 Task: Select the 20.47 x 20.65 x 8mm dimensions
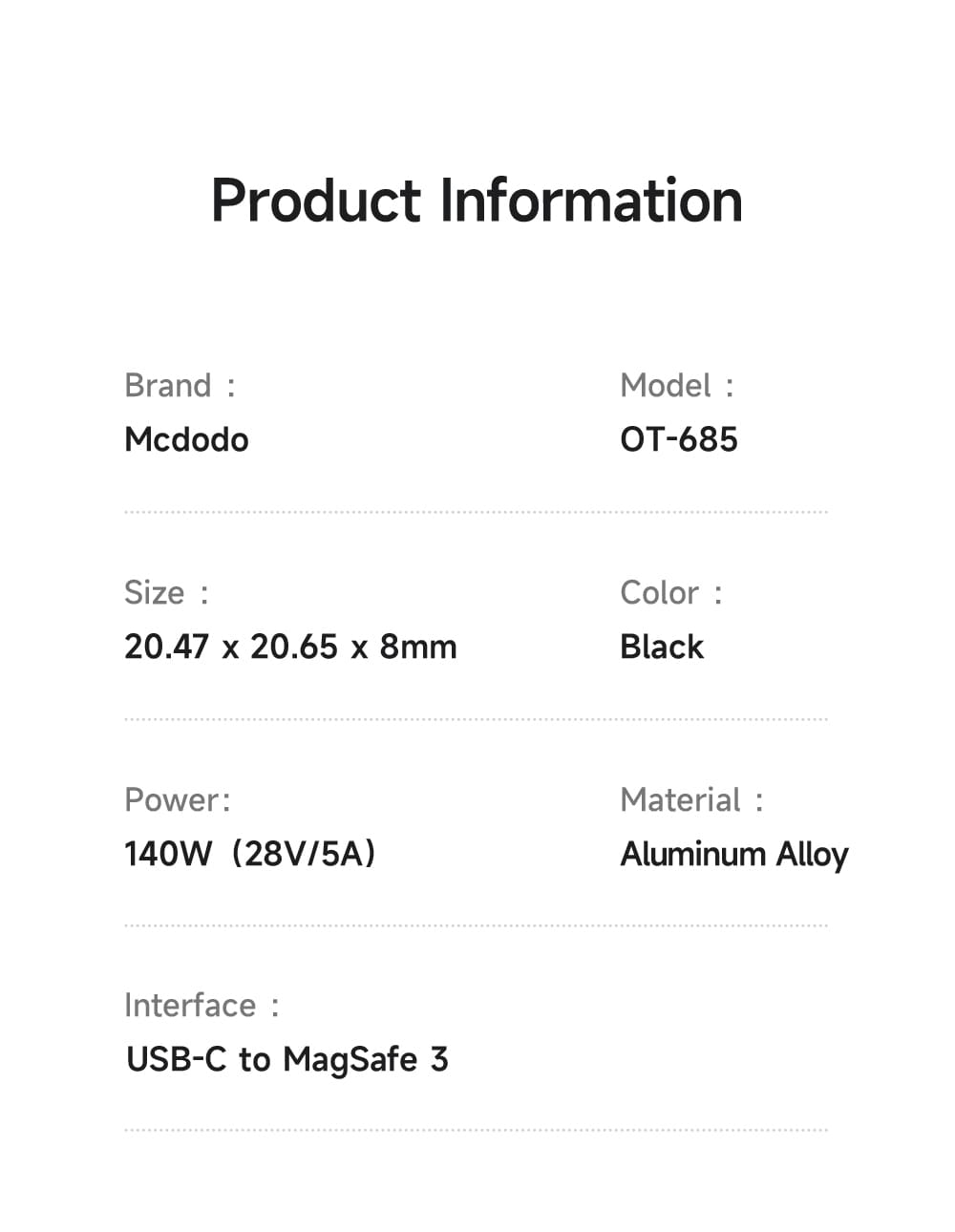(290, 647)
